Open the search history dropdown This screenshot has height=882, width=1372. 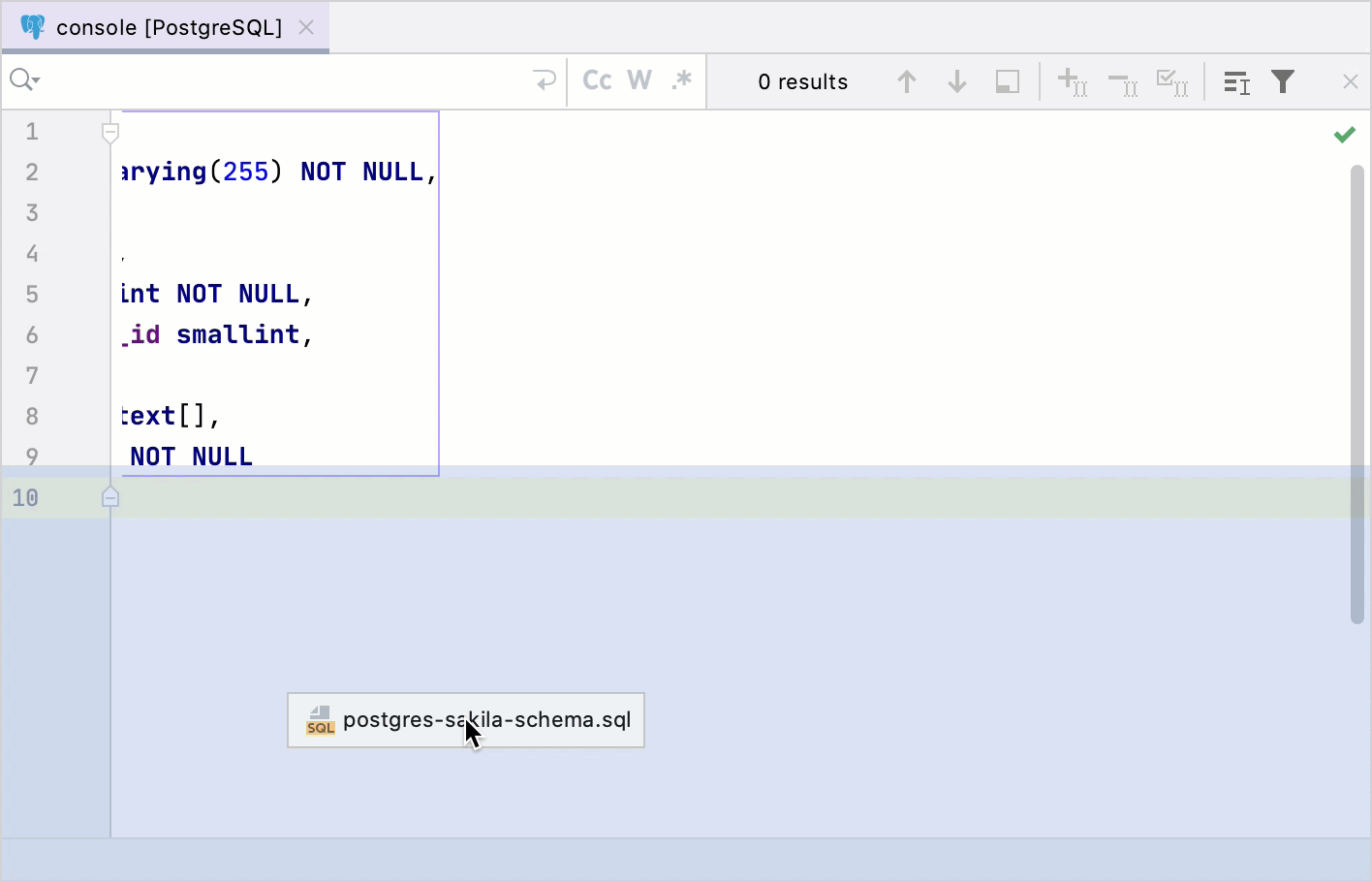coord(24,79)
